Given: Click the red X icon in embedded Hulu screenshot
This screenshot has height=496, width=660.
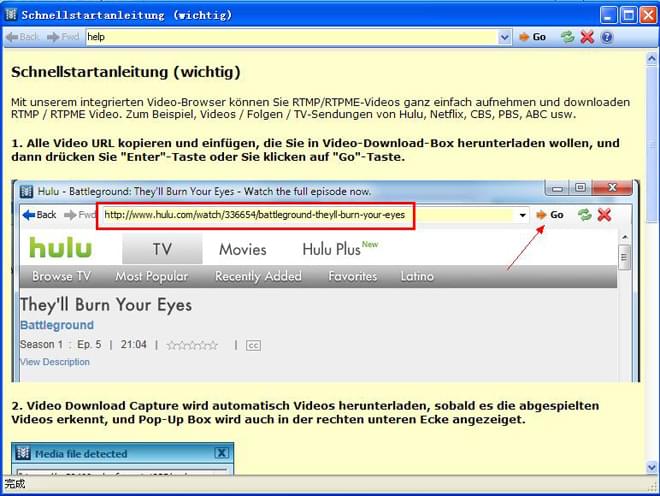Looking at the screenshot, I should (604, 215).
